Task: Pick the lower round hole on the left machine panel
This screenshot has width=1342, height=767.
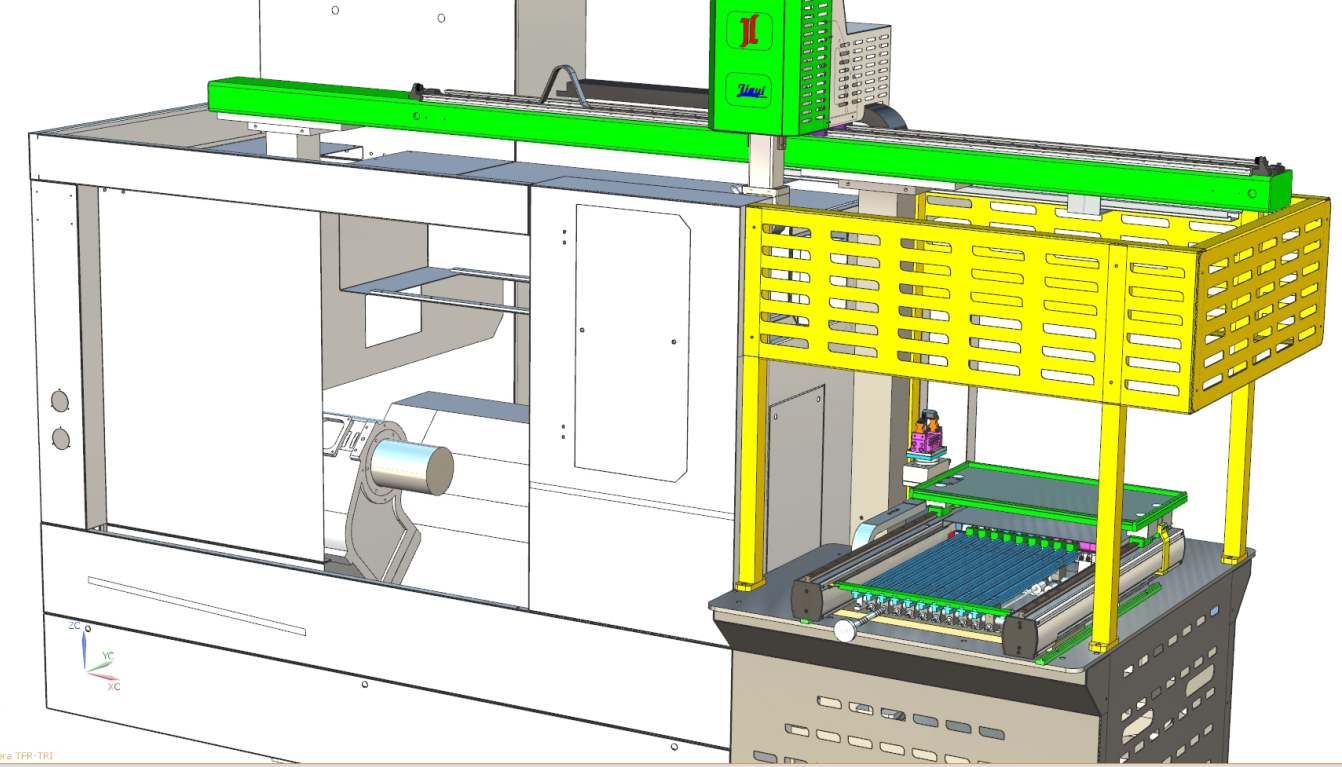Action: point(61,438)
